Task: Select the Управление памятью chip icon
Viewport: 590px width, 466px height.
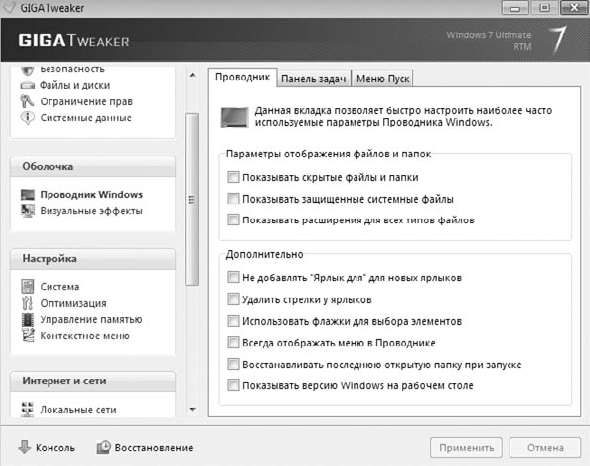Action: tap(27, 320)
